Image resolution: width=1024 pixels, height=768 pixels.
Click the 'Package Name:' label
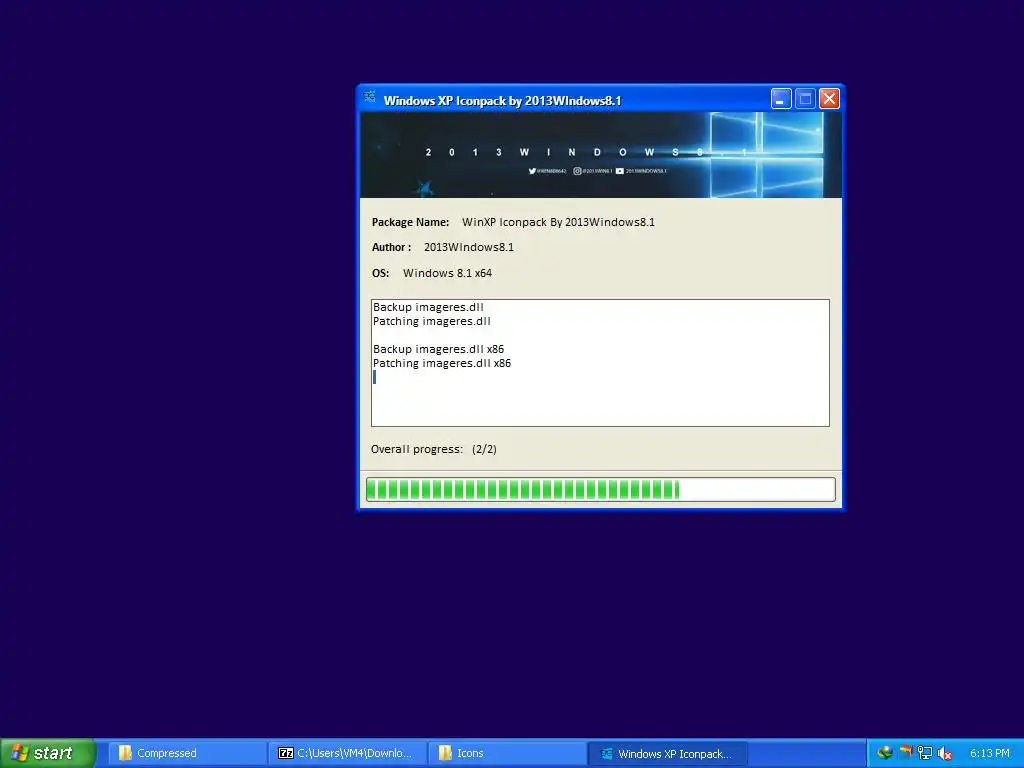[410, 222]
